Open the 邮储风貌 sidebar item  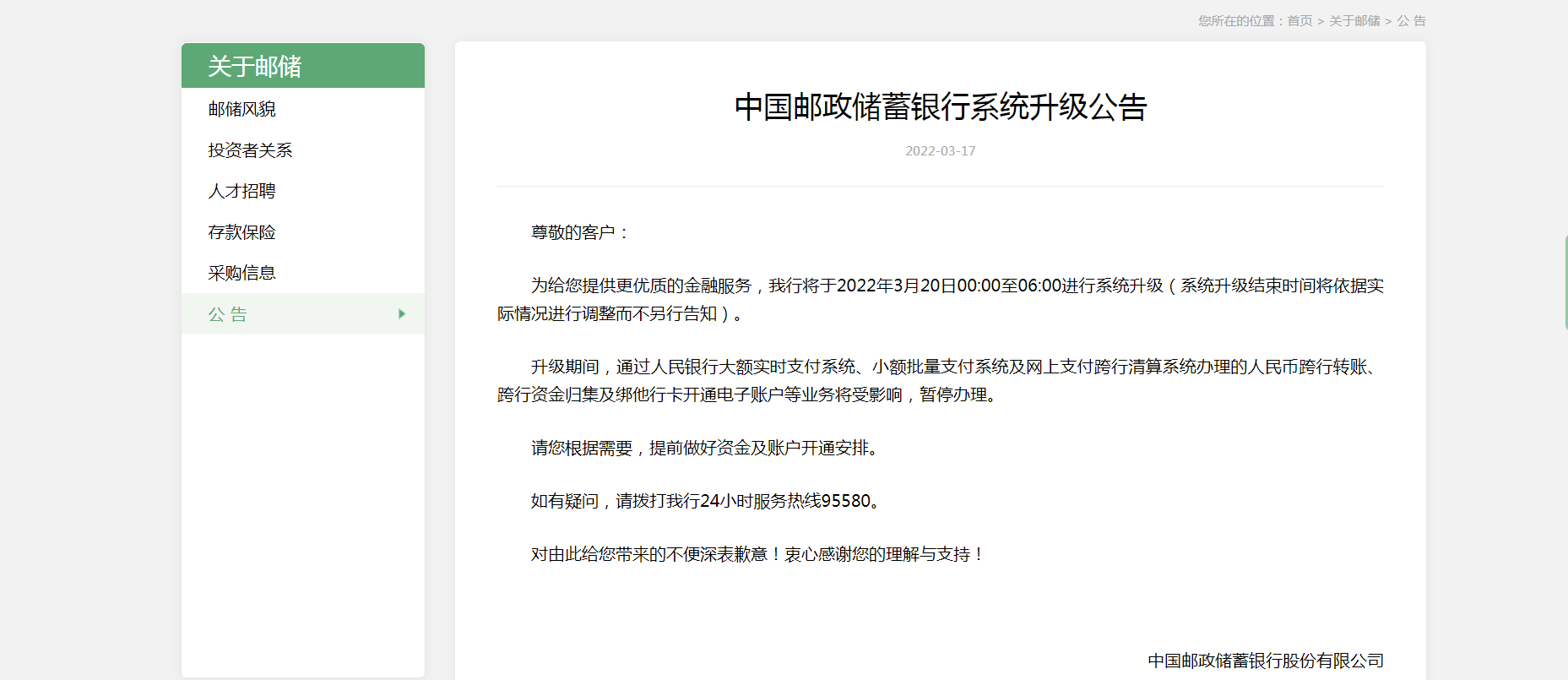pos(242,109)
